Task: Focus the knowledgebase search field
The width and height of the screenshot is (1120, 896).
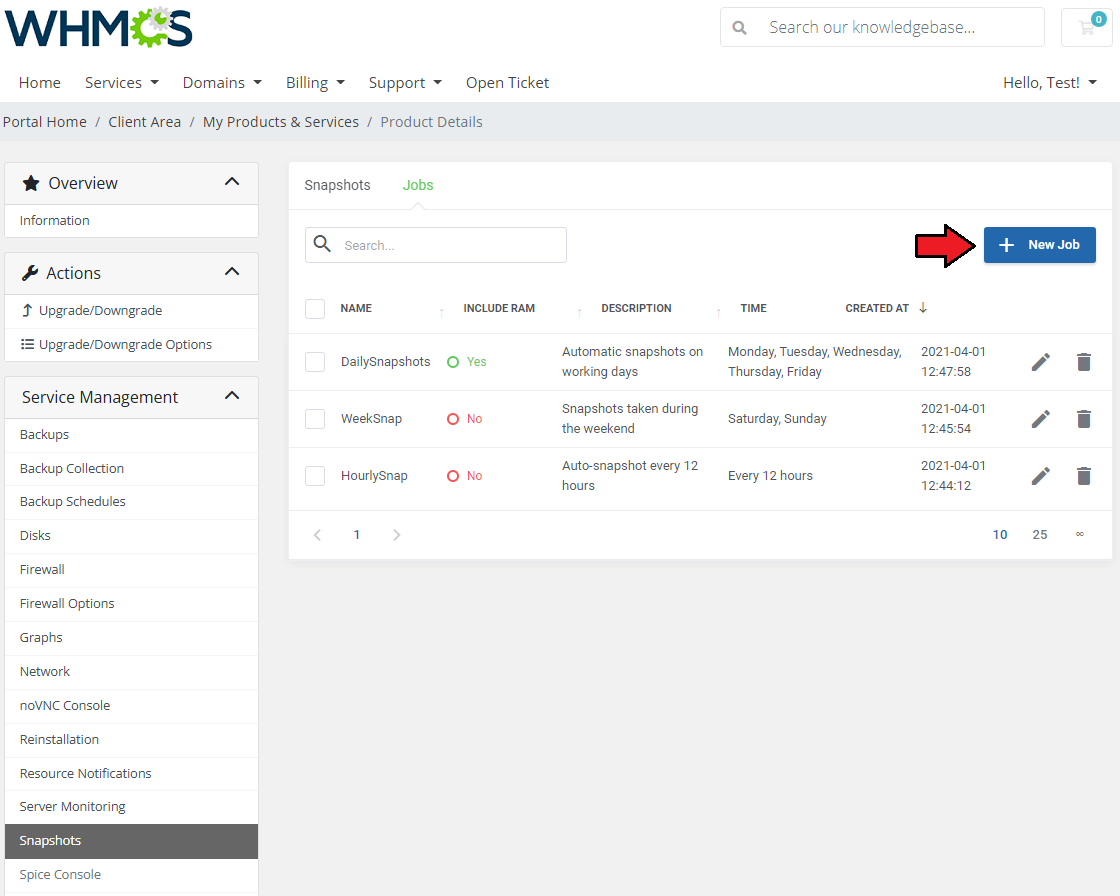Action: coord(882,27)
